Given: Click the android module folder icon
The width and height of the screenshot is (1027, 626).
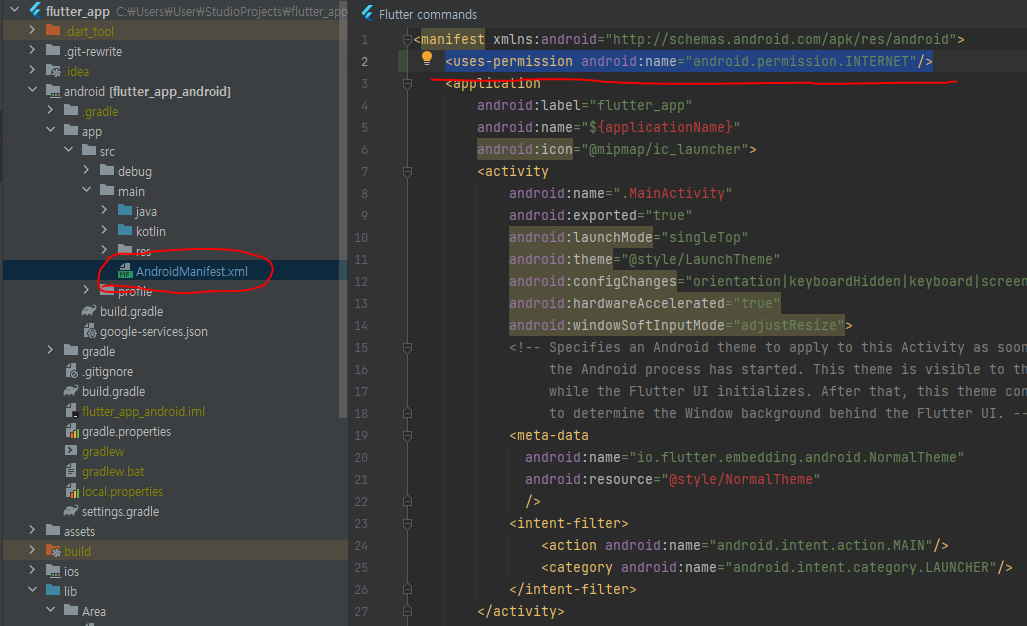Looking at the screenshot, I should (53, 91).
